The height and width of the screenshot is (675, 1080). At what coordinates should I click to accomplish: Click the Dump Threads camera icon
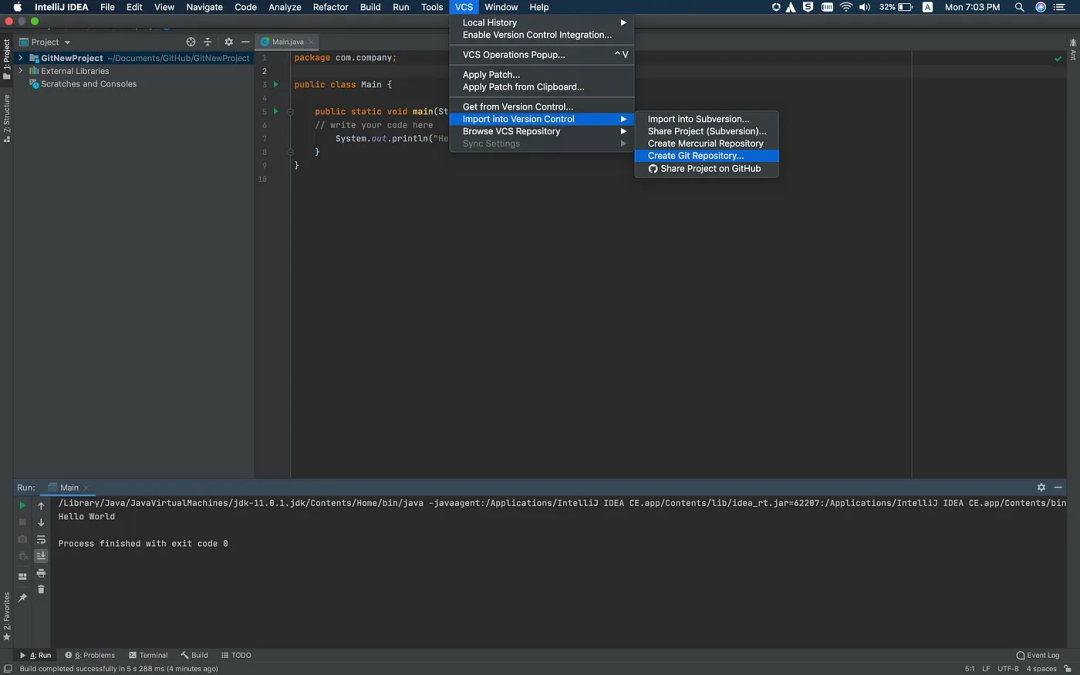pos(22,539)
